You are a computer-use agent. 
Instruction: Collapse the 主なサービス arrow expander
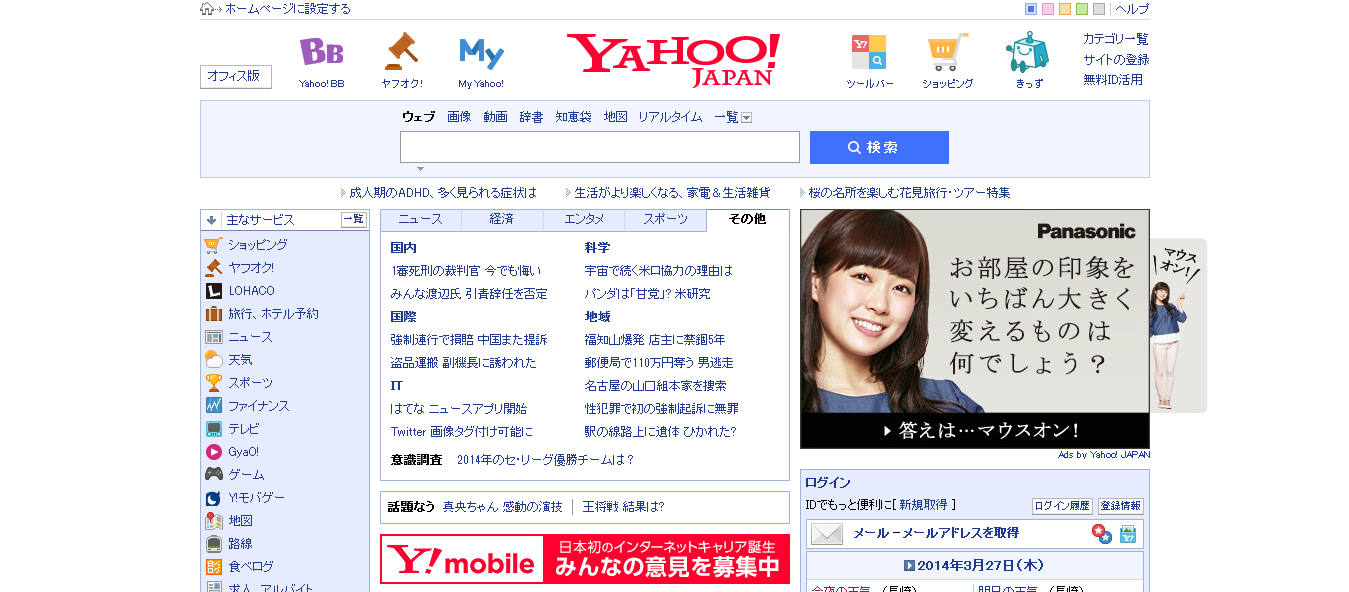[211, 220]
